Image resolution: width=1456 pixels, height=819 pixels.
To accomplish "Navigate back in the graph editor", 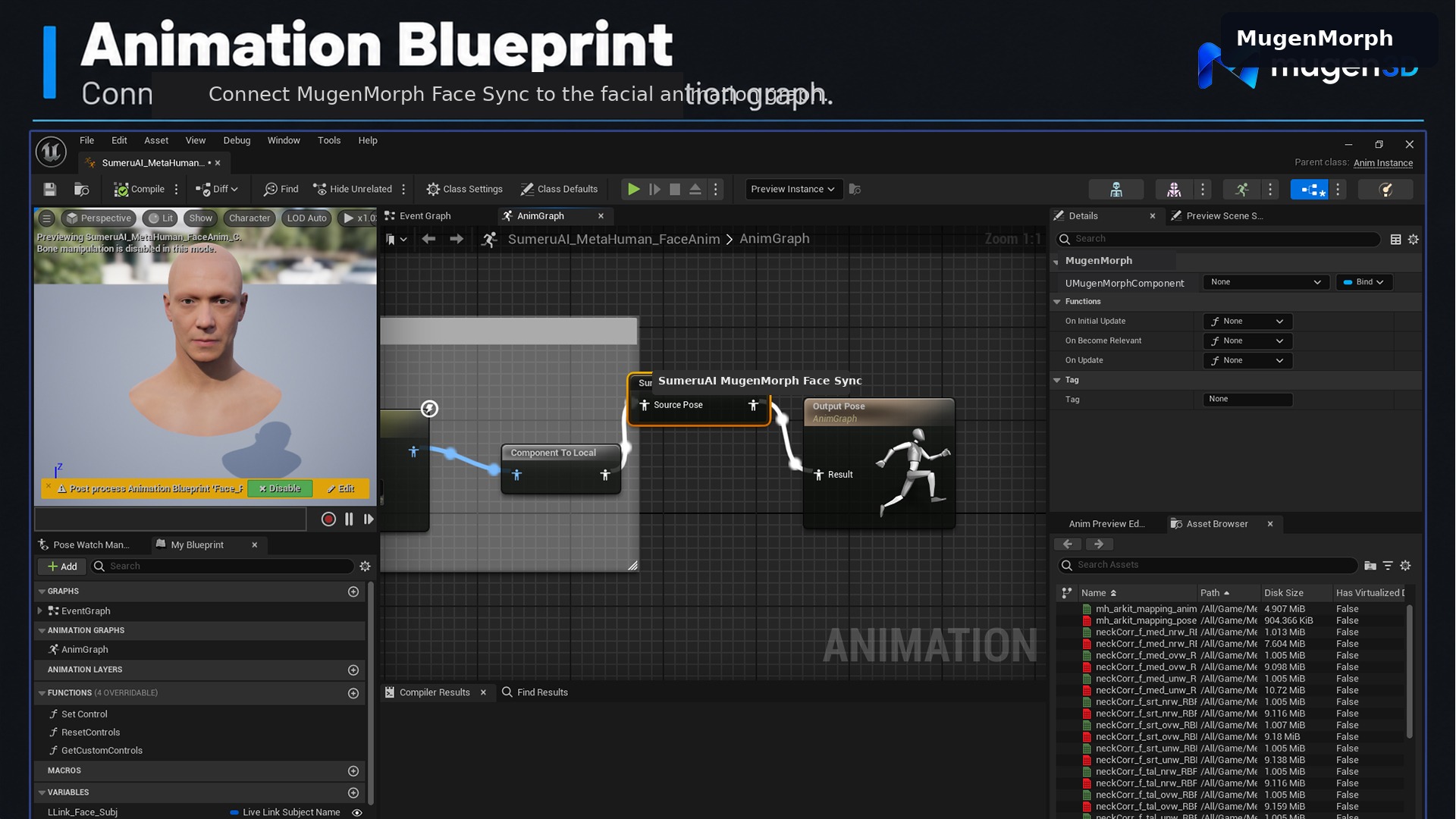I will [428, 239].
